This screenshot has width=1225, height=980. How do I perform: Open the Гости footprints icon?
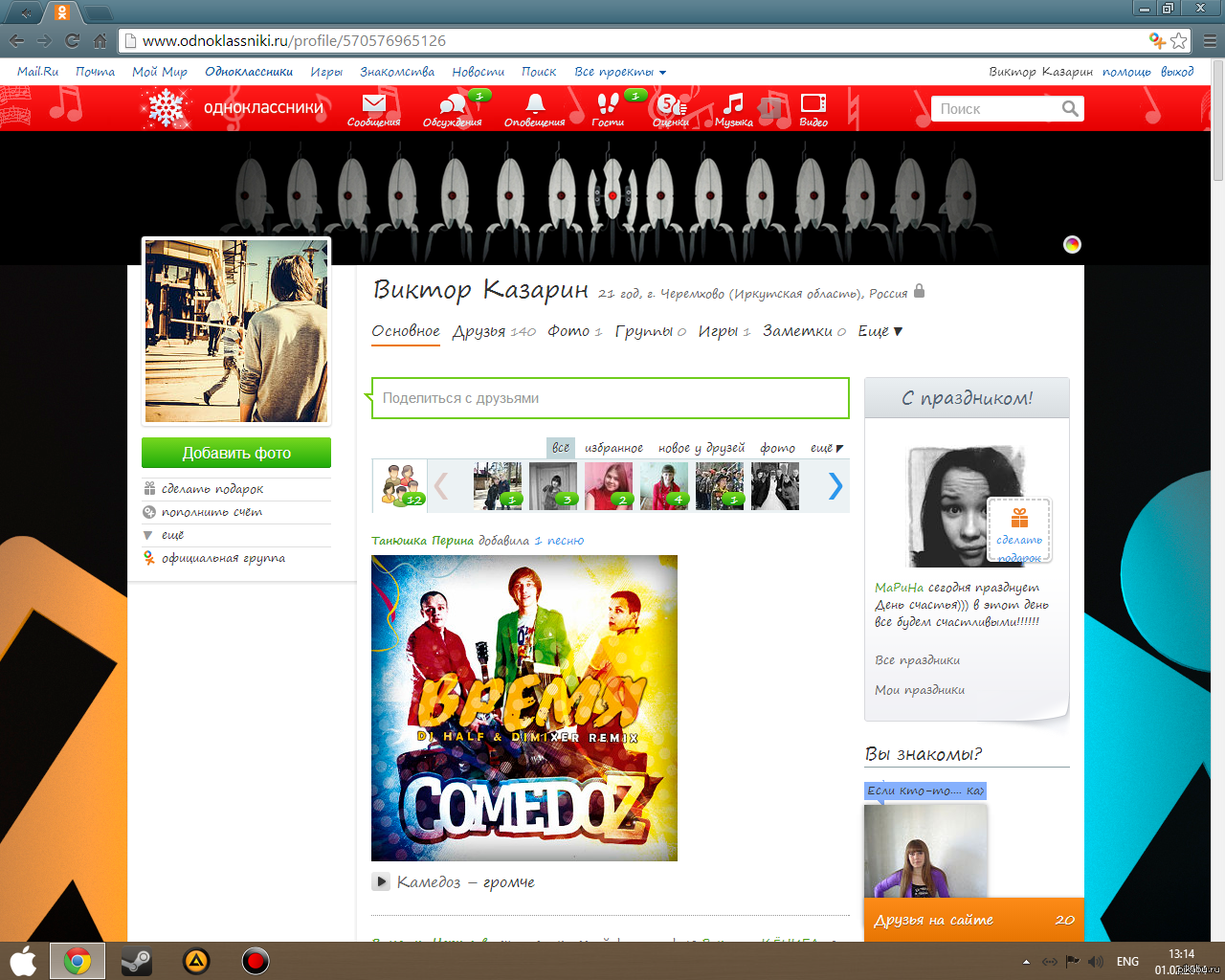(608, 103)
